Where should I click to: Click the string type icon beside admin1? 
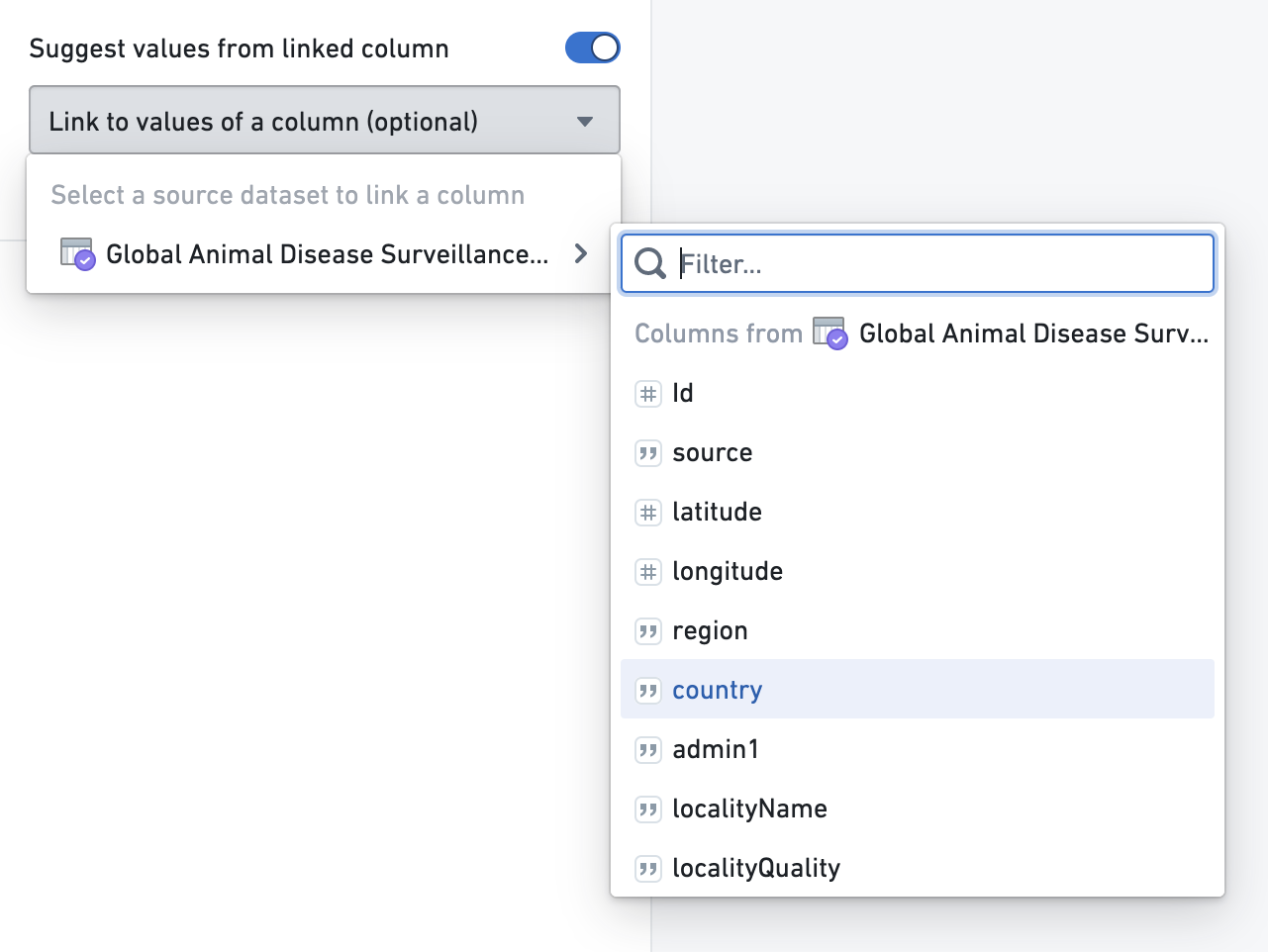pos(648,750)
